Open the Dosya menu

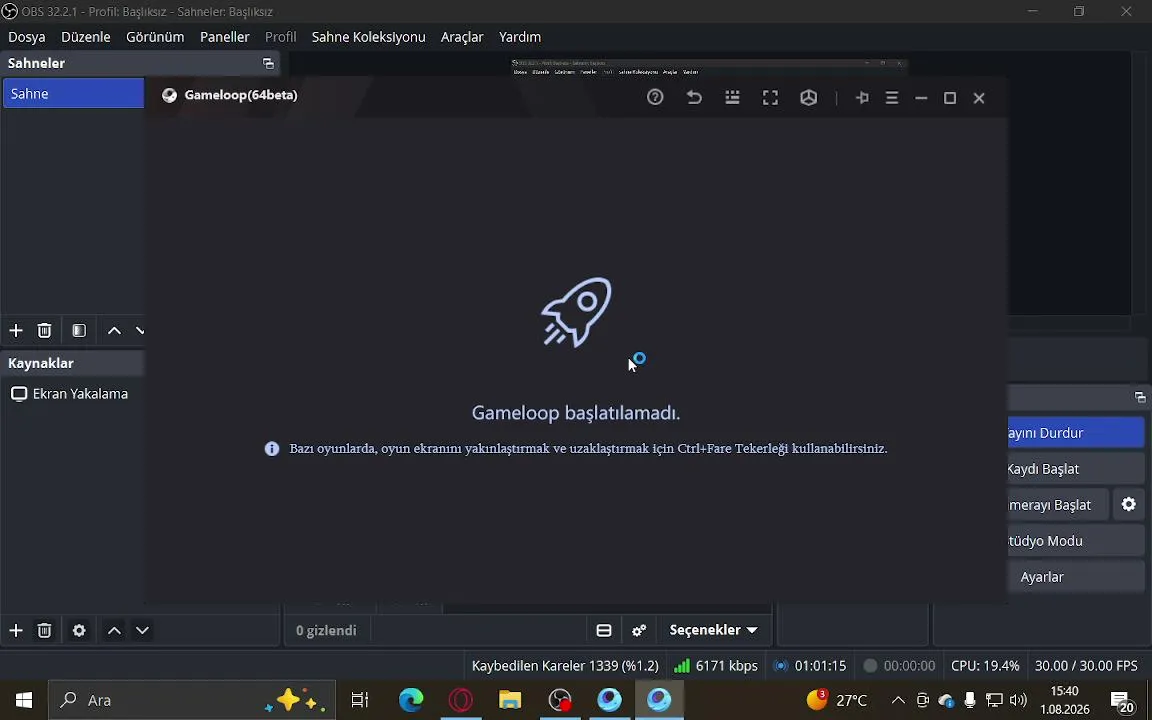pos(26,37)
